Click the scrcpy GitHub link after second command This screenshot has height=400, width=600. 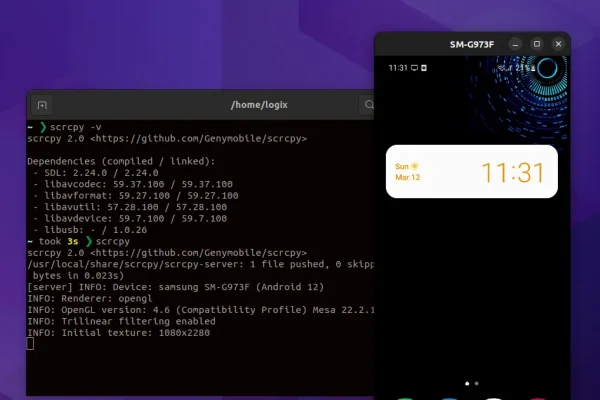point(198,253)
